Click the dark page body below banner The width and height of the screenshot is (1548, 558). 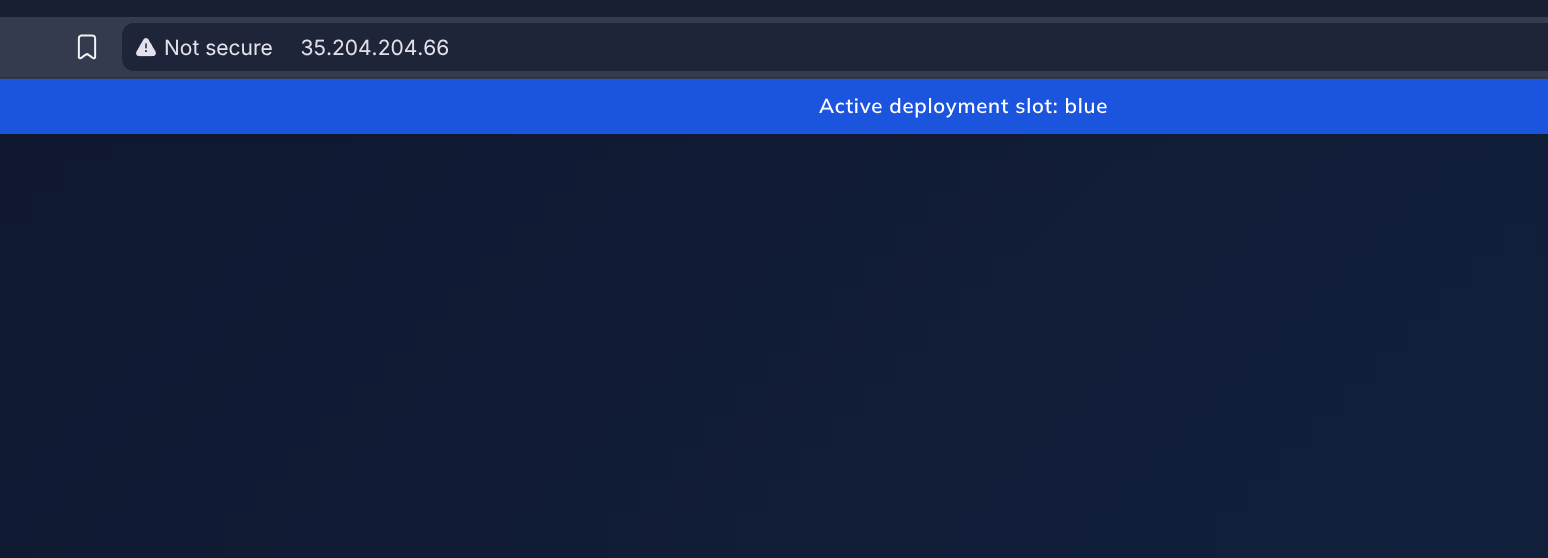pos(774,350)
